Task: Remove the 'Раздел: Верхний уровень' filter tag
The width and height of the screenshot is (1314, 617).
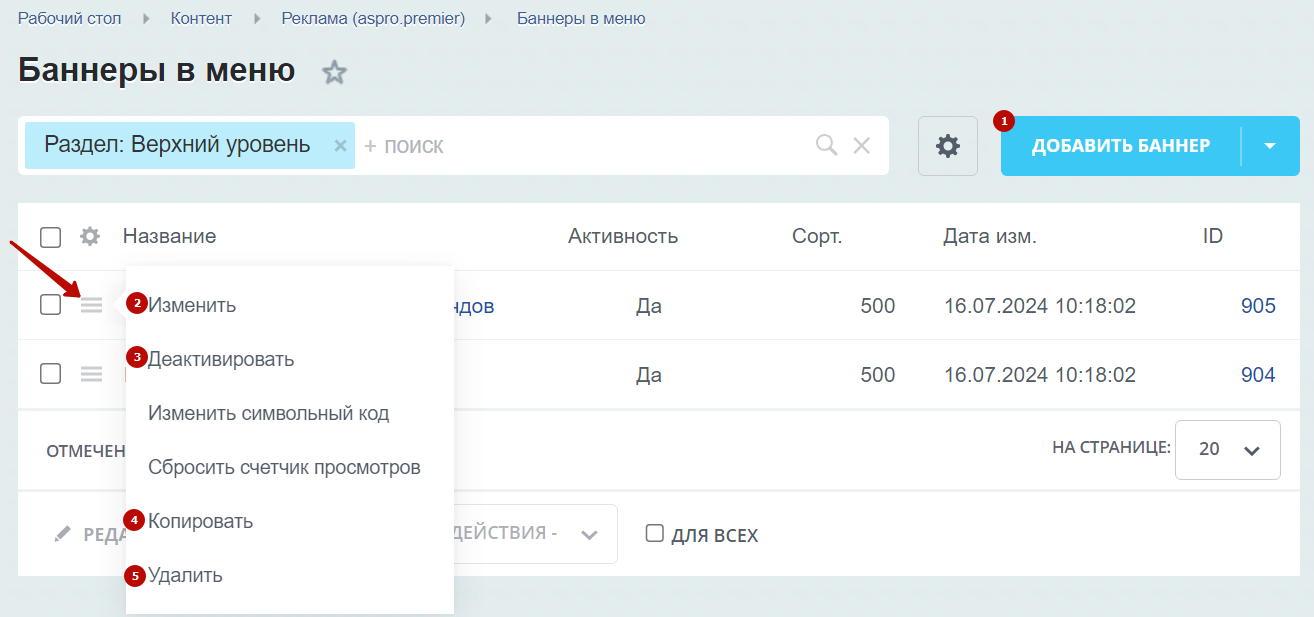Action: (340, 146)
